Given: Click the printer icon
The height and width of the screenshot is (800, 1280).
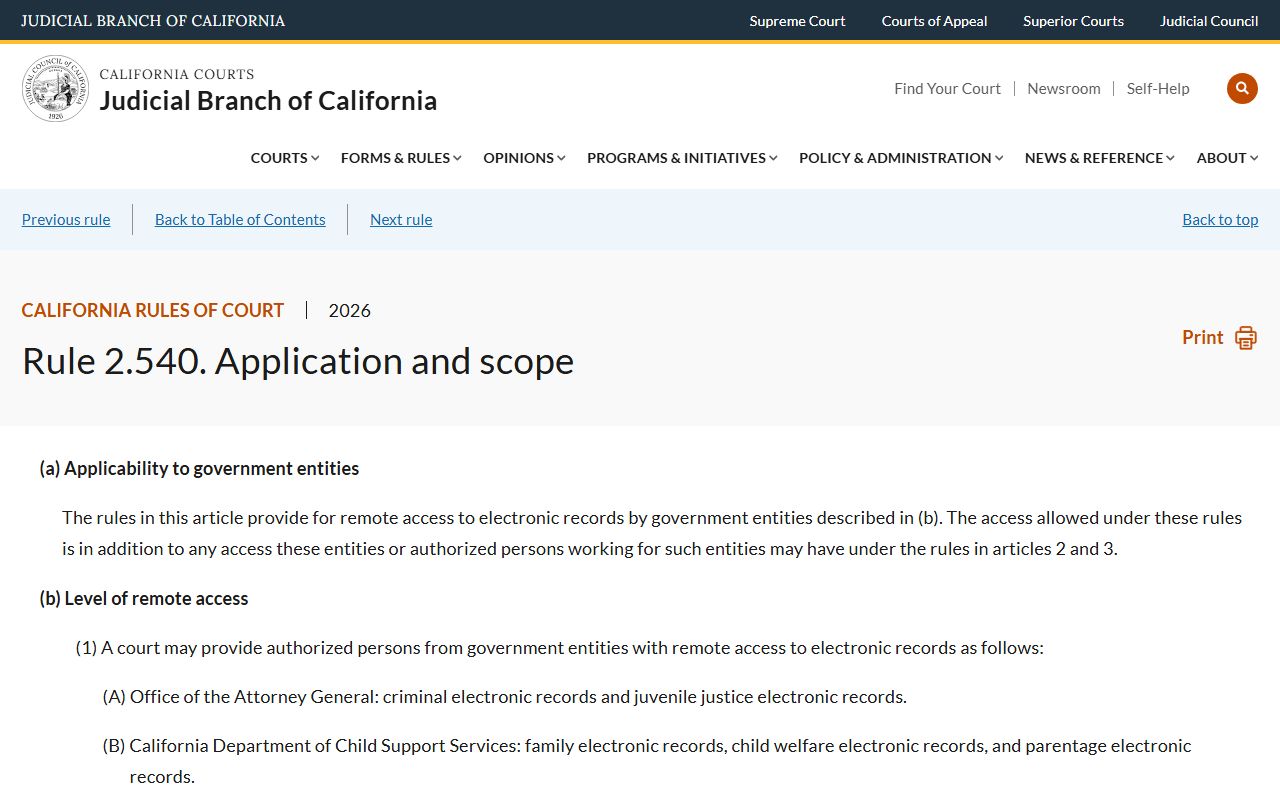Looking at the screenshot, I should 1245,338.
